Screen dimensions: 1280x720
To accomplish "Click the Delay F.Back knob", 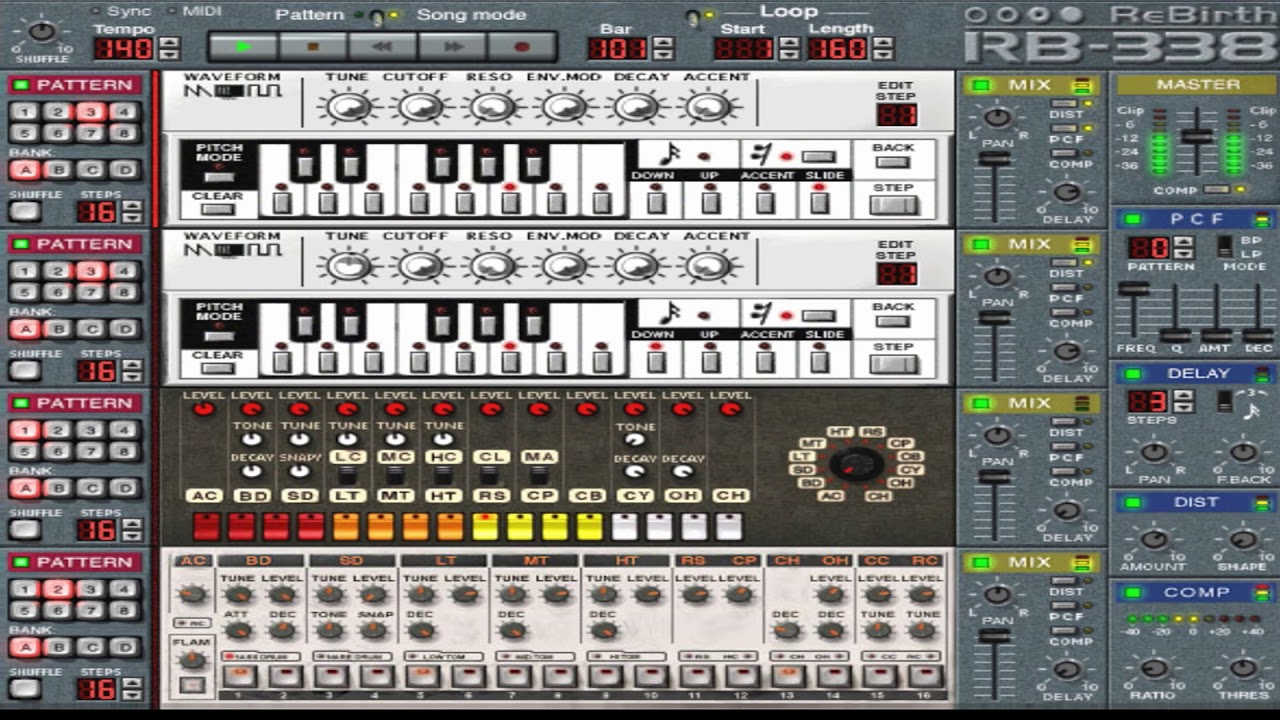I will (x=1242, y=453).
